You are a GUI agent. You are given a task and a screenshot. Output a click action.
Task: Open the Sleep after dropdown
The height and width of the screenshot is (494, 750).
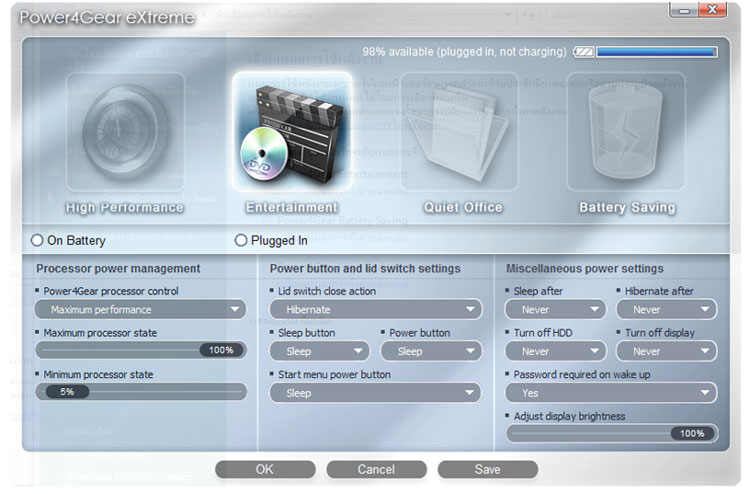click(x=555, y=309)
